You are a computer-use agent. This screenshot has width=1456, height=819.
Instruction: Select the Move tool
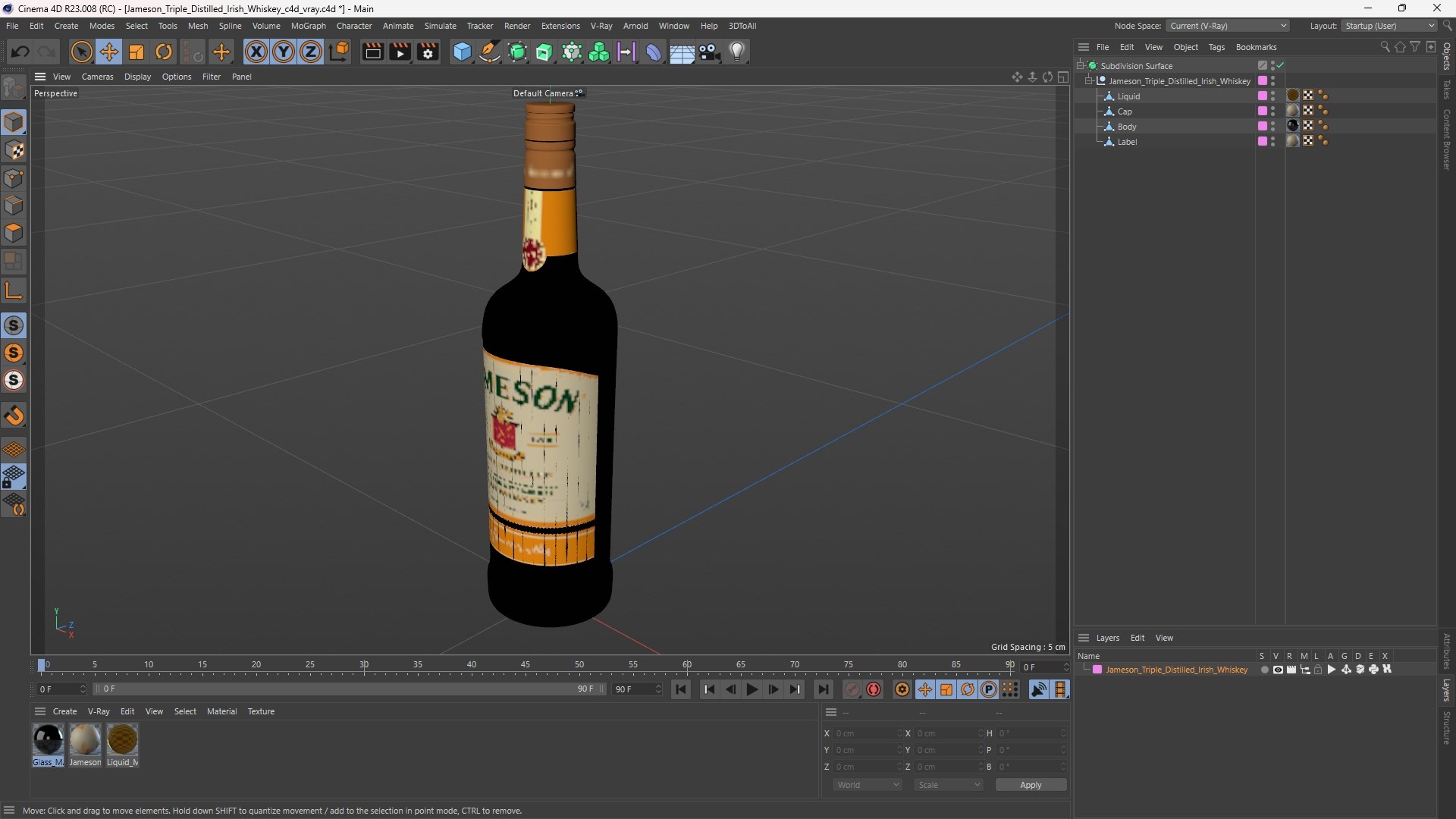pyautogui.click(x=109, y=52)
